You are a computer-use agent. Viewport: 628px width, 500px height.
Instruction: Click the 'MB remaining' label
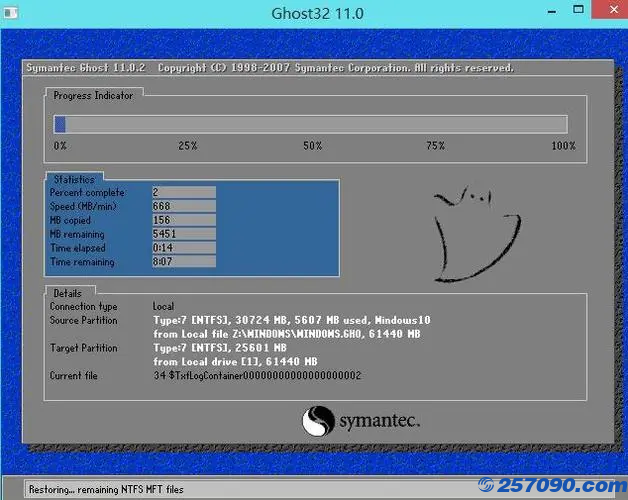[x=77, y=234]
